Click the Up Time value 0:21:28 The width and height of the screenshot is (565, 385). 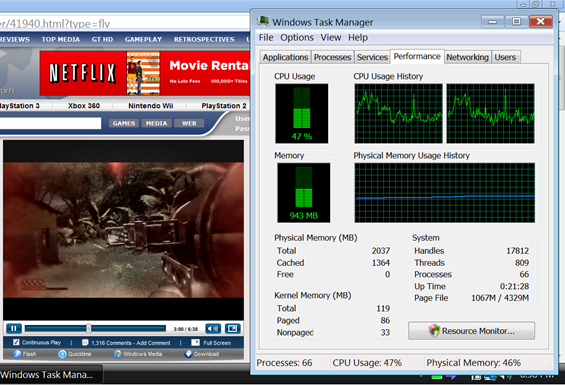coord(514,286)
